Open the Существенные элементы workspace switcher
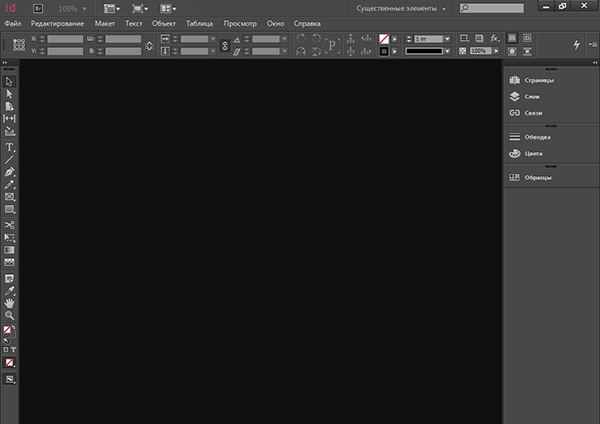This screenshot has height=424, width=600. pos(401,8)
